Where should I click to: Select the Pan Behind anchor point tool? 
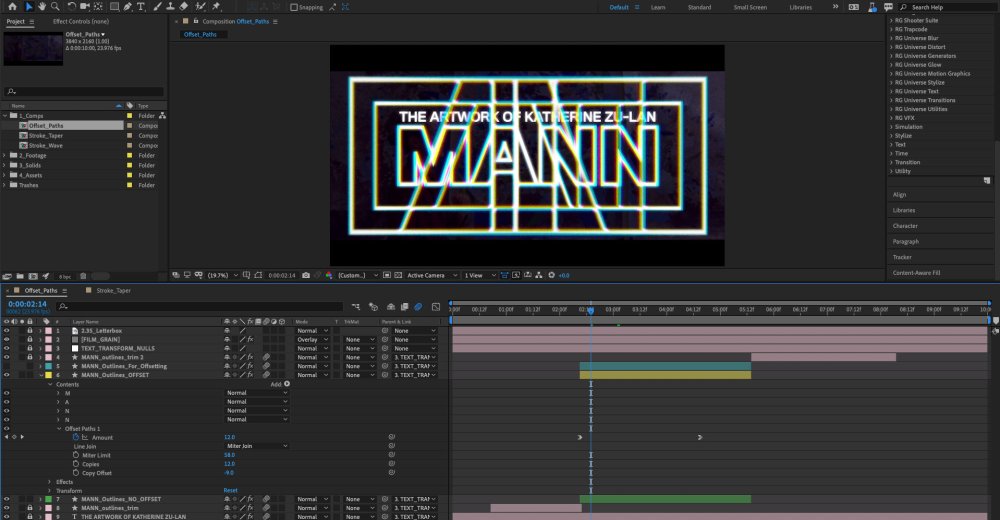98,6
